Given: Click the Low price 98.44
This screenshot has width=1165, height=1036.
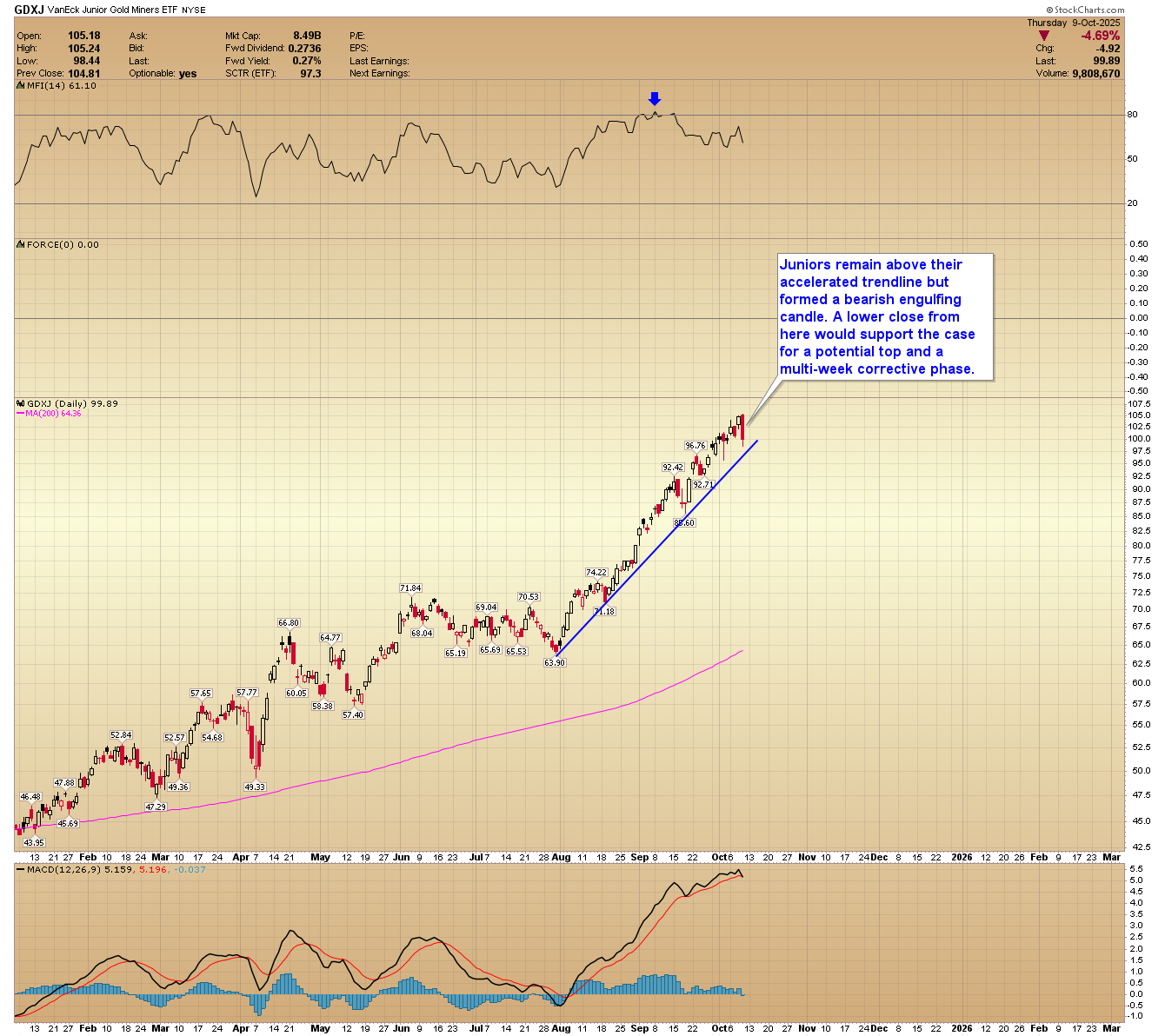Looking at the screenshot, I should point(87,61).
